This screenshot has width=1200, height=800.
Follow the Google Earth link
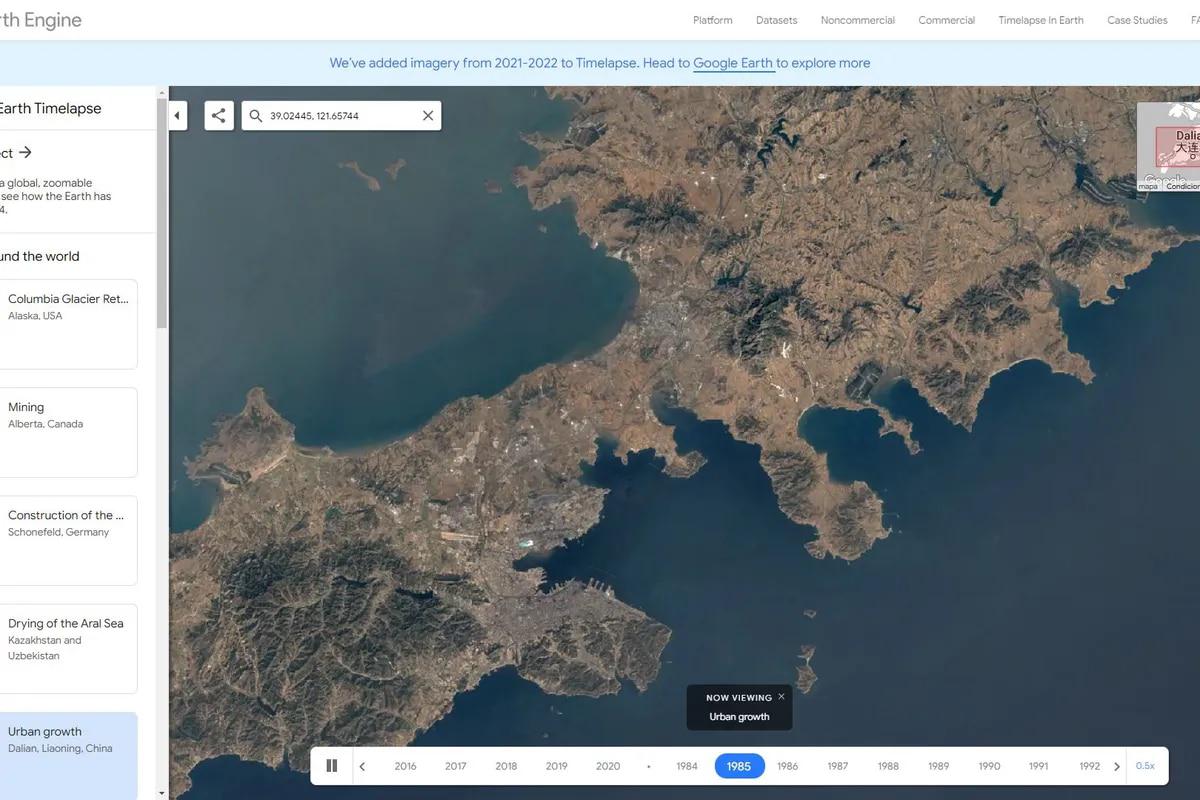[733, 63]
